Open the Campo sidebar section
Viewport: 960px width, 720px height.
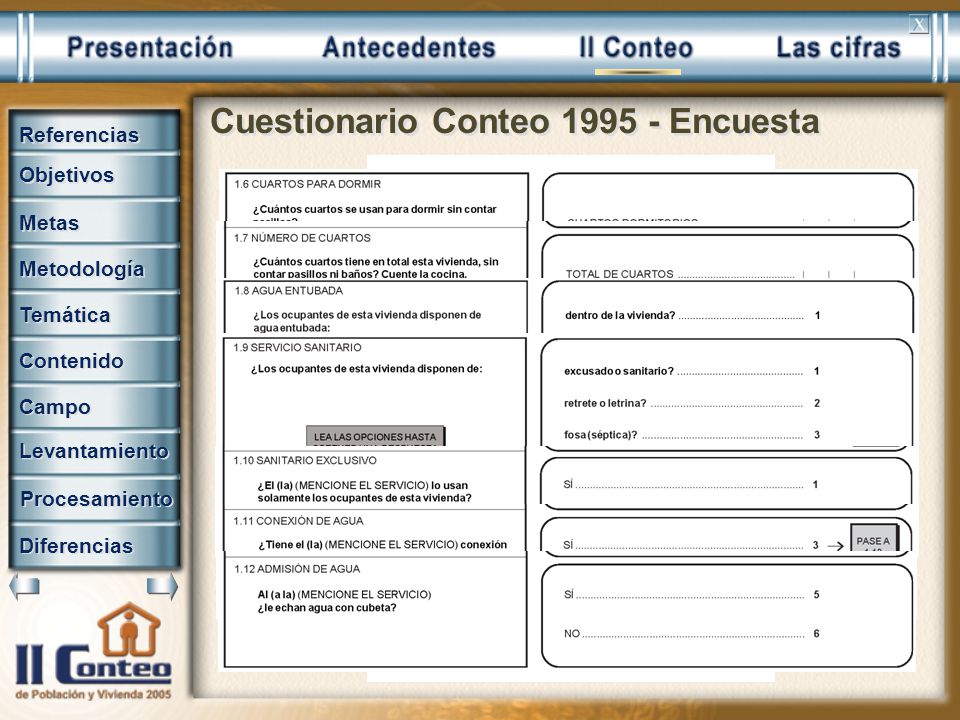[x=95, y=407]
